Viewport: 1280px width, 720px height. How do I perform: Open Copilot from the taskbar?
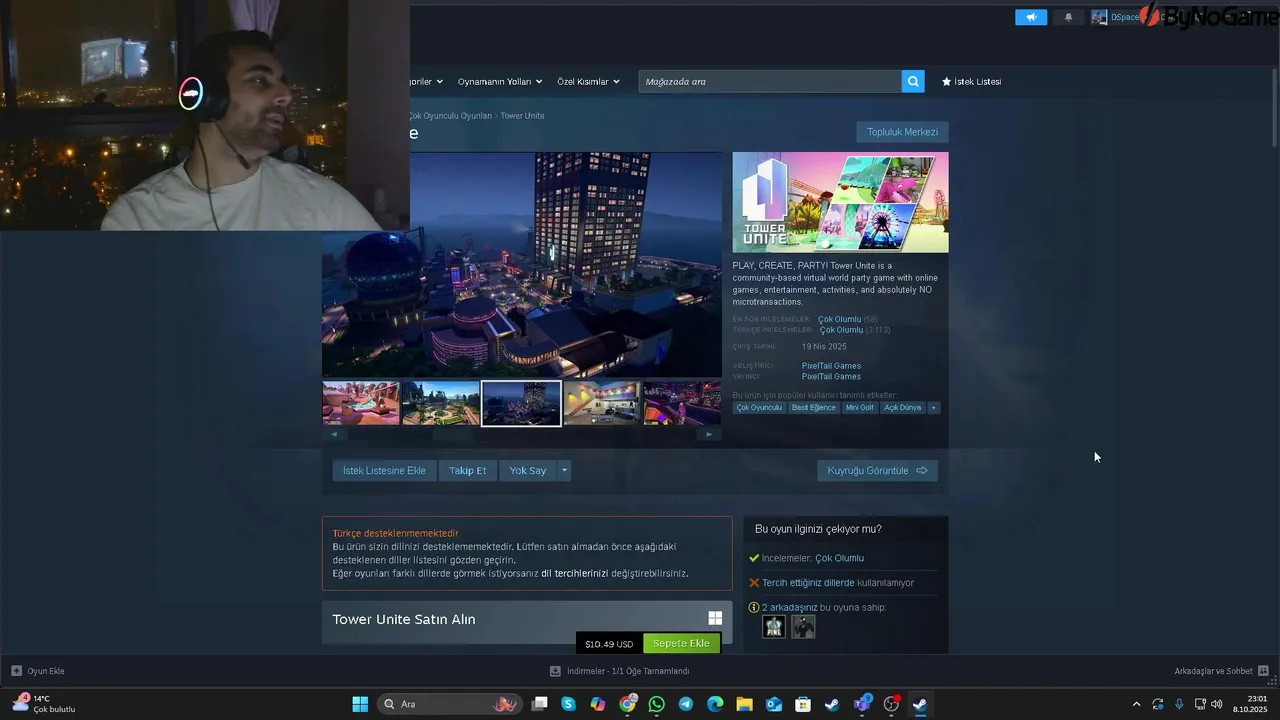(x=598, y=704)
